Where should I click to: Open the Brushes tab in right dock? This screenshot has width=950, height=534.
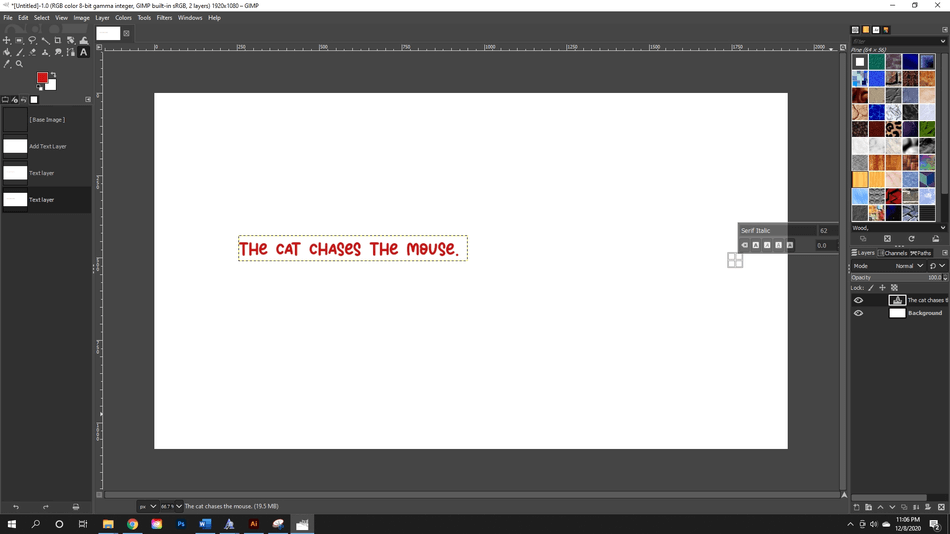click(x=855, y=30)
